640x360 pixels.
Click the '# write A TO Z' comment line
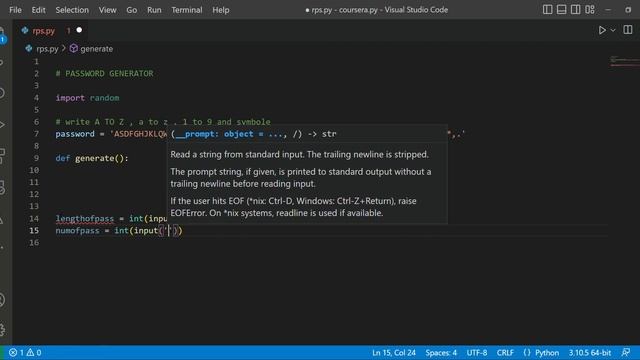coord(163,122)
